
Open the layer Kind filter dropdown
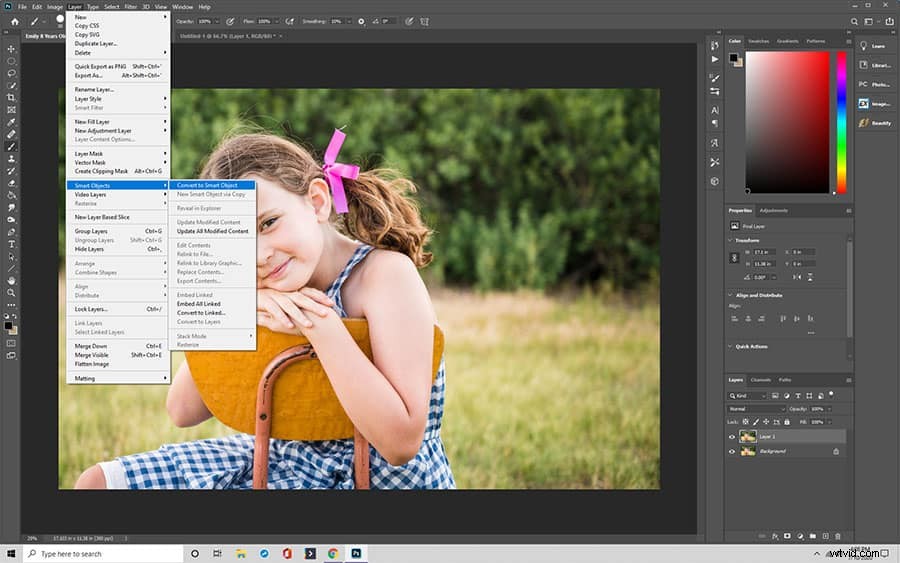(x=747, y=395)
